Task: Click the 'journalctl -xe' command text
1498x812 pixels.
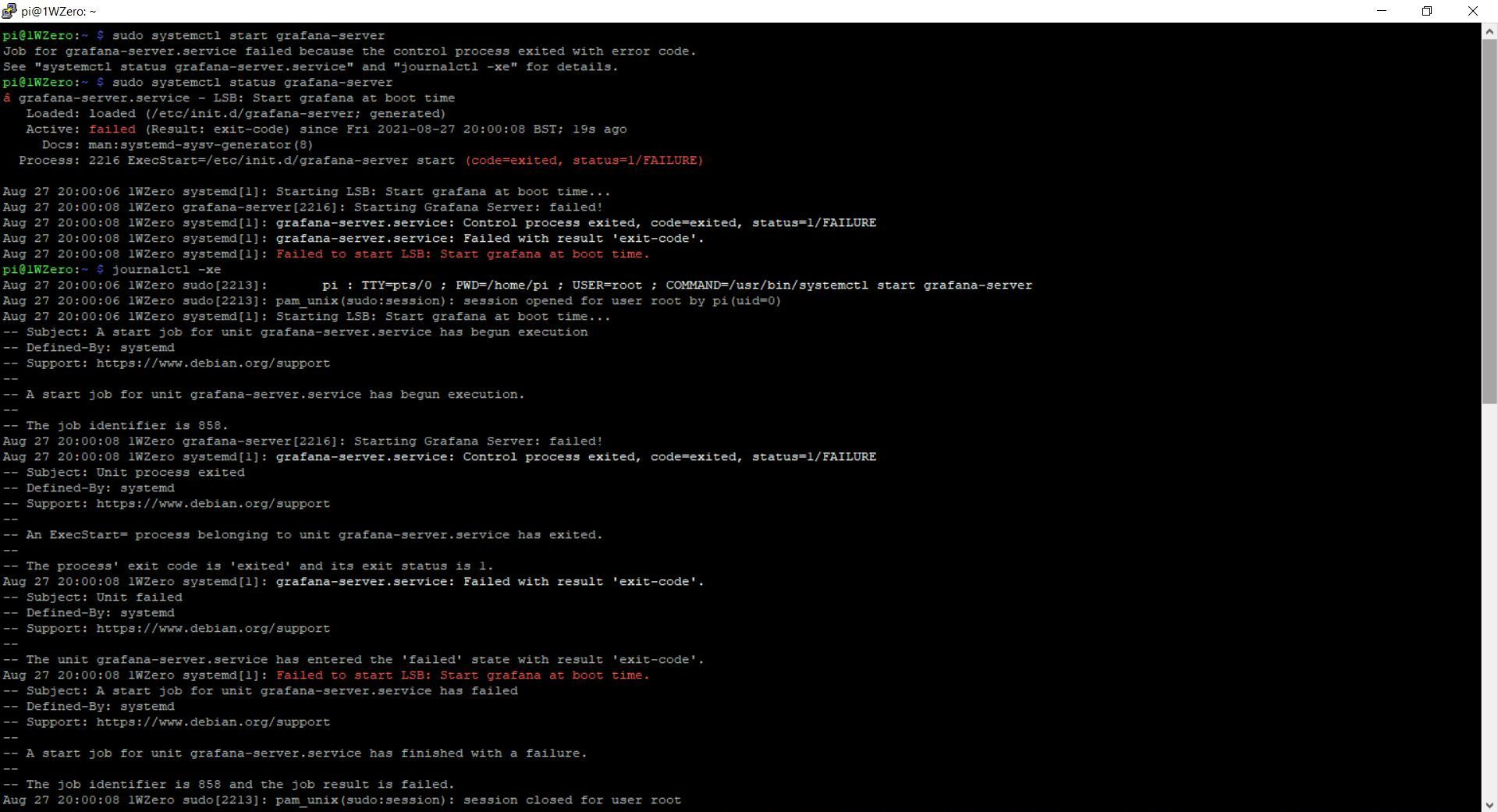Action: click(166, 269)
